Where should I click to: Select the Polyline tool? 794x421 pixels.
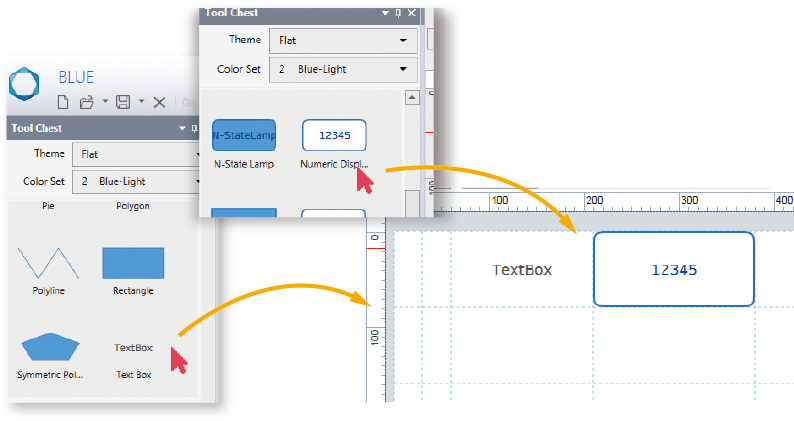(49, 266)
